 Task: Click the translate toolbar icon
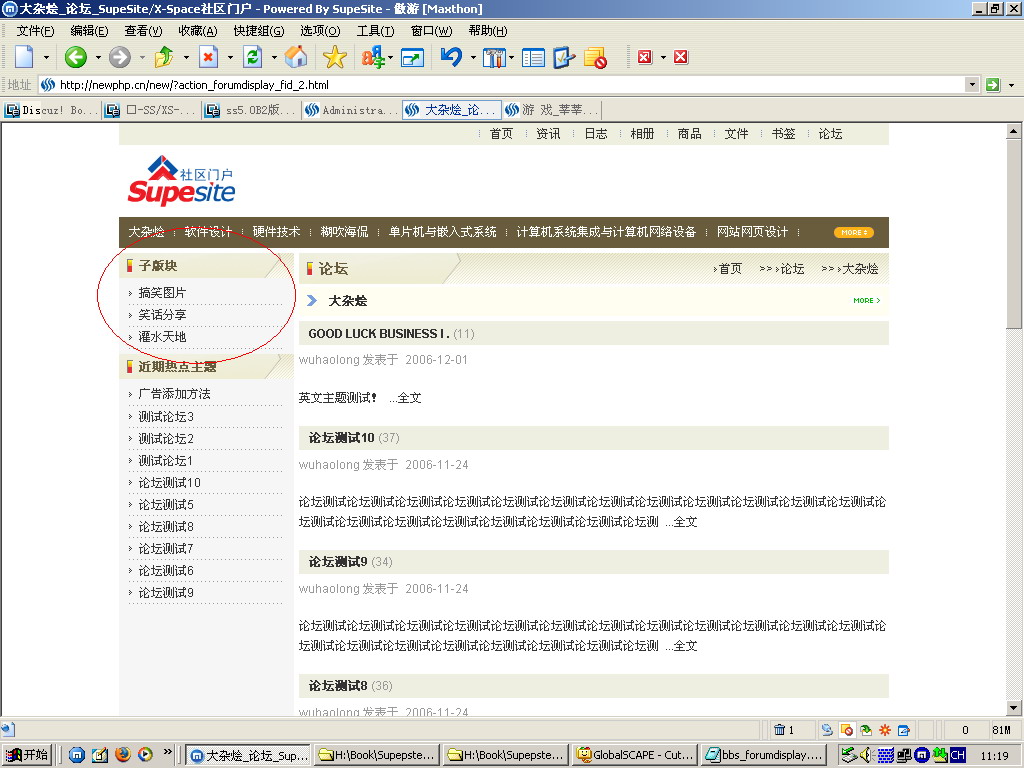tap(372, 57)
